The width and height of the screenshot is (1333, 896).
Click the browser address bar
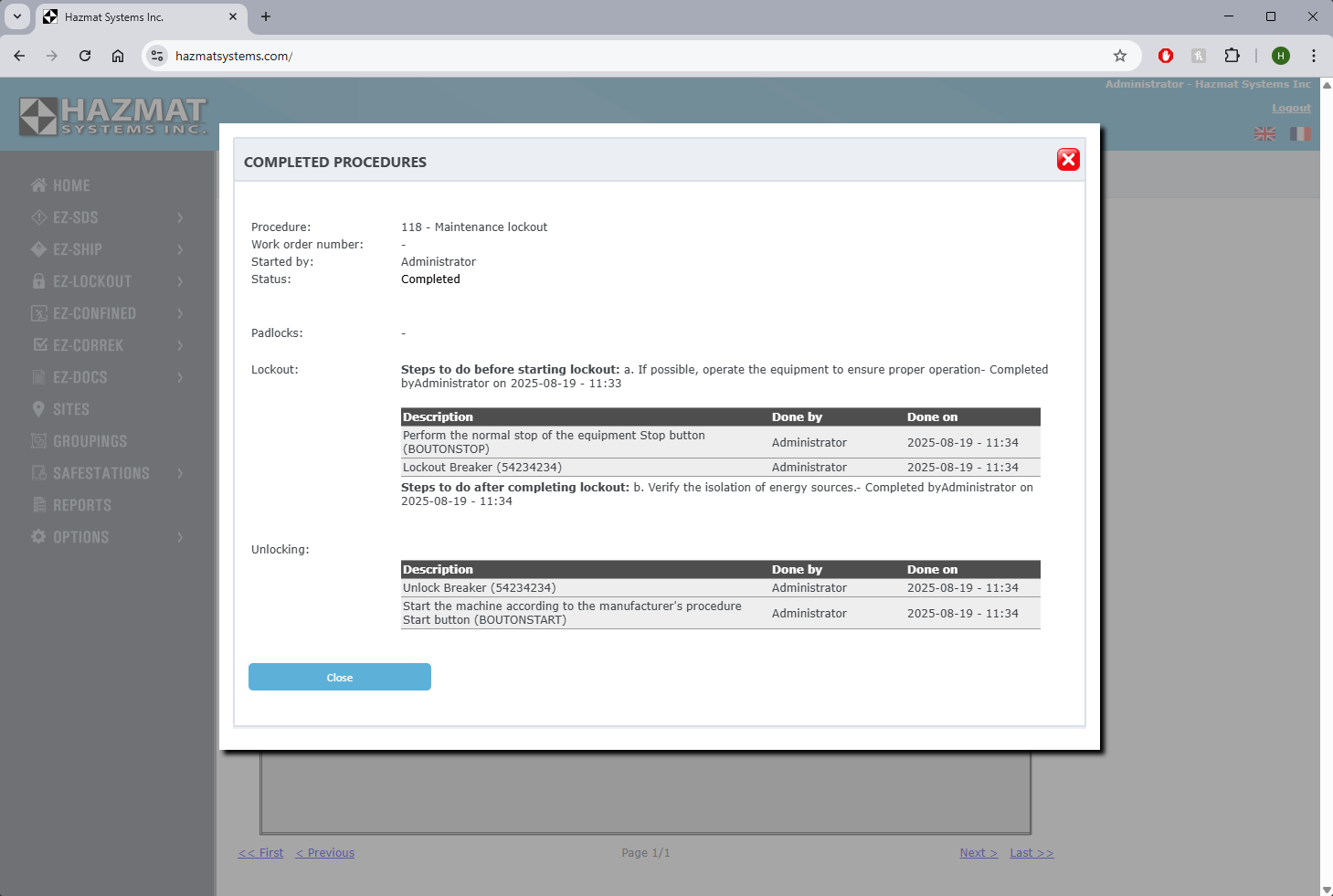tap(640, 56)
